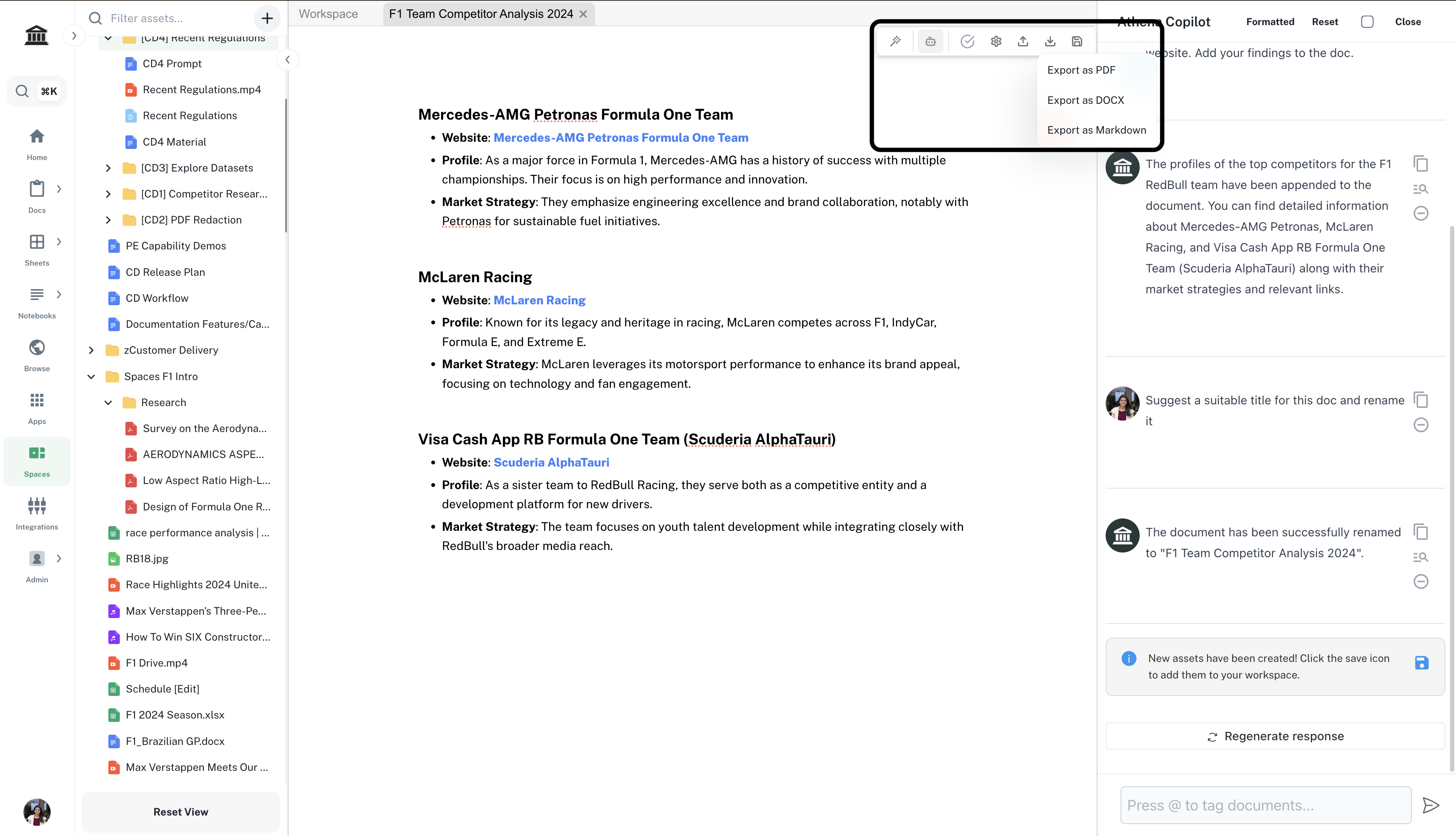Click the magic wand icon in document toolbar
The image size is (1456, 836).
(896, 41)
